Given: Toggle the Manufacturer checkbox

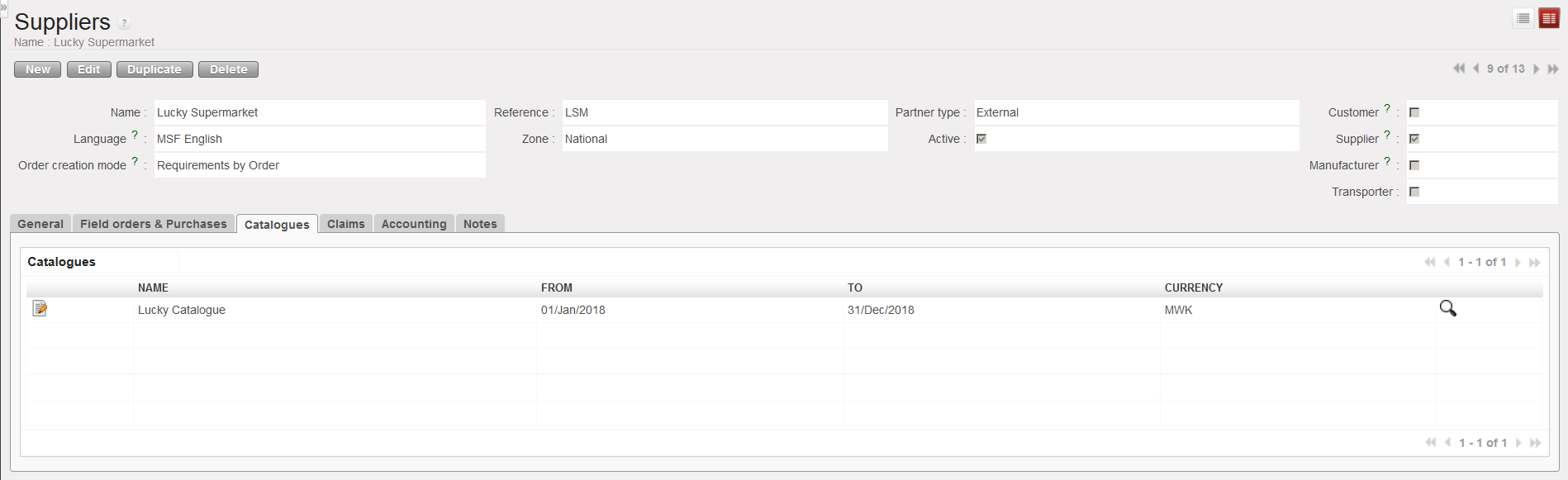Looking at the screenshot, I should [x=1414, y=165].
